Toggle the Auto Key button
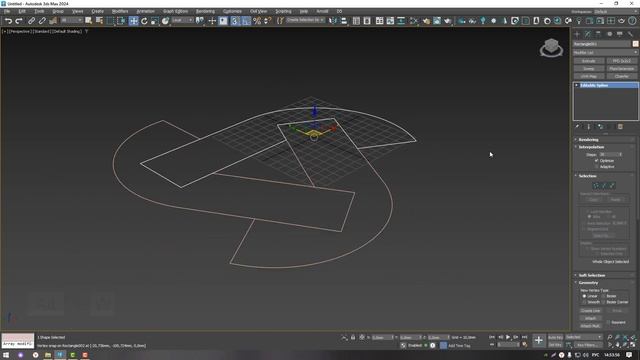The image size is (640, 360). click(555, 338)
